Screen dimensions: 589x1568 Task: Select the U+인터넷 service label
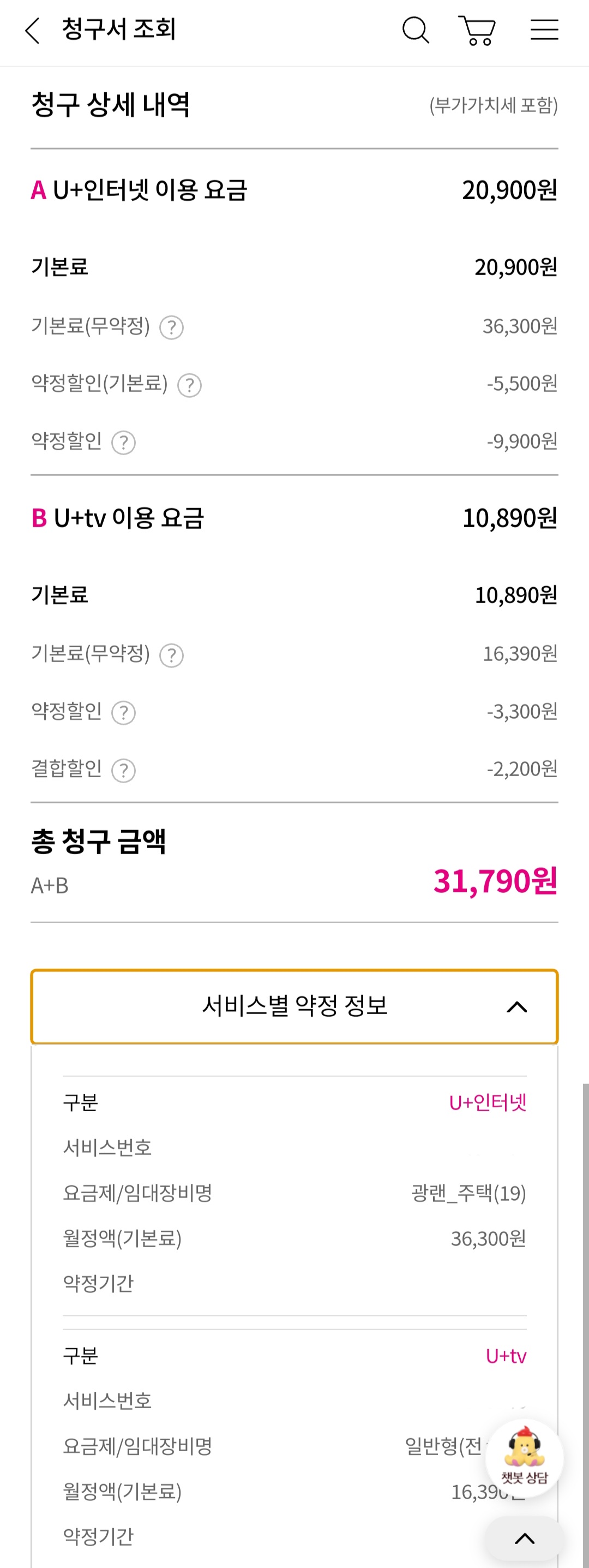click(488, 1102)
